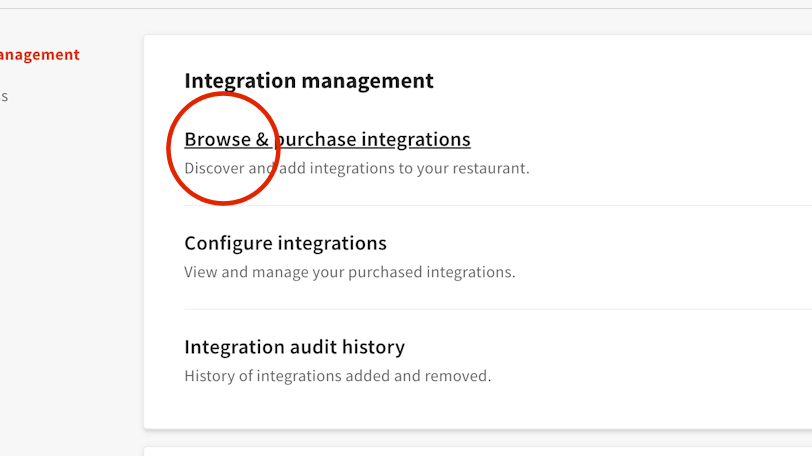Click the word 'Discover' inside the red circle
812x456 pixels.
[x=214, y=168]
